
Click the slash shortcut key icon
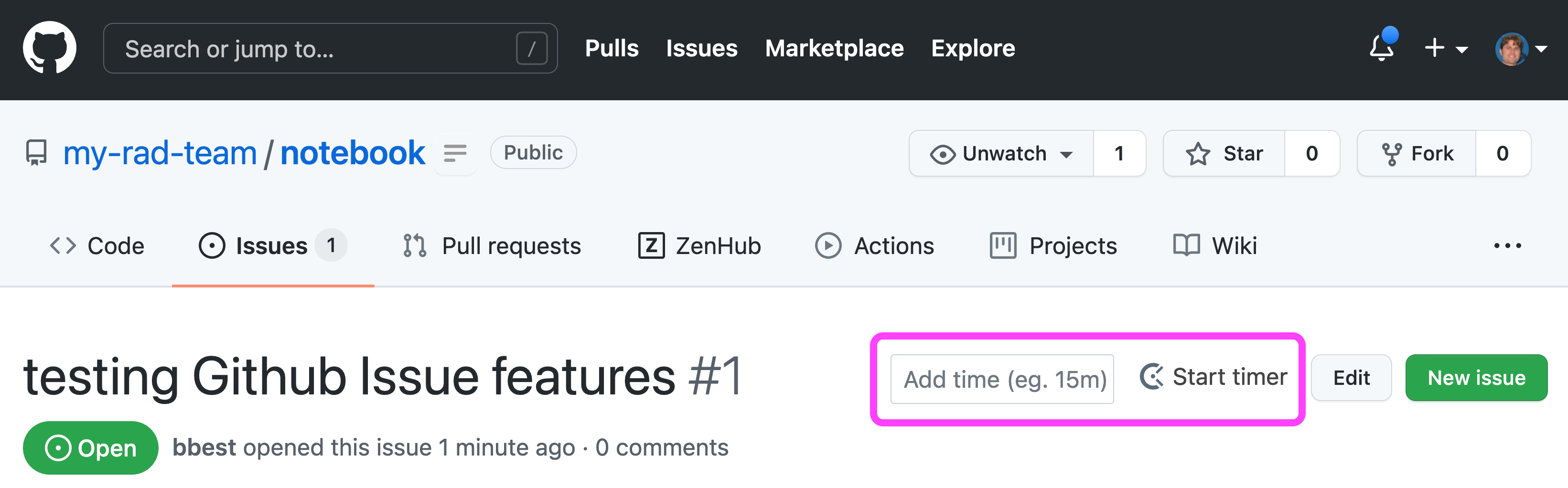pyautogui.click(x=531, y=49)
